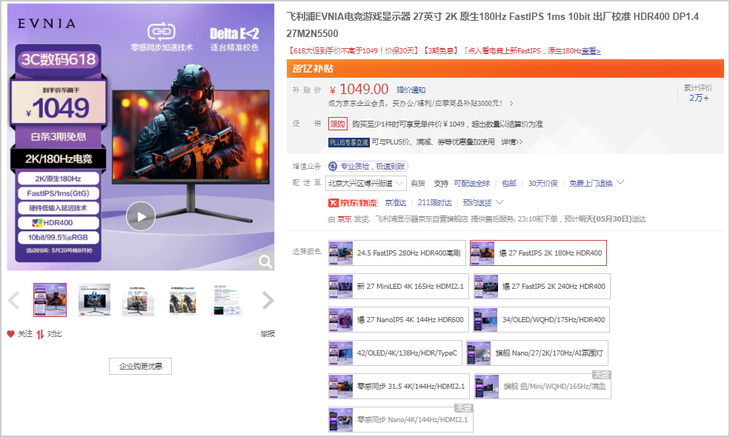Click the red heart 关注 icon
The height and width of the screenshot is (437, 730).
(11, 334)
